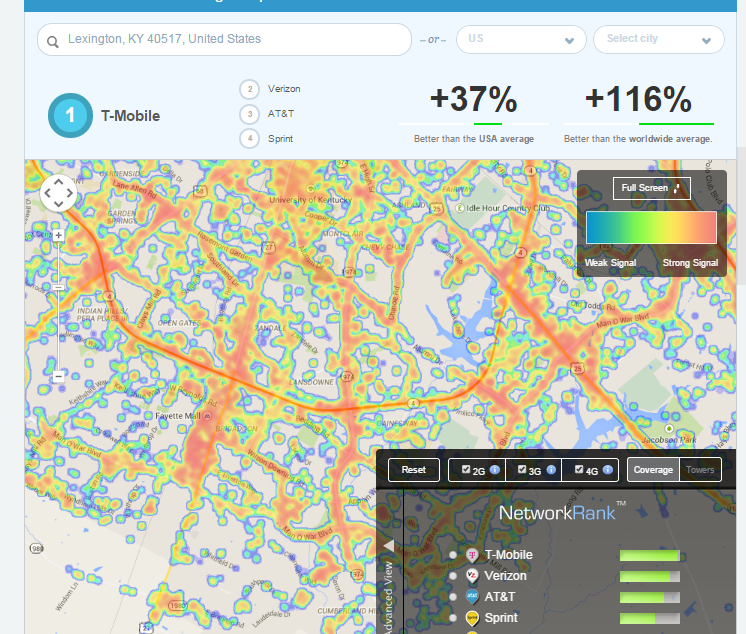
Task: Click the map pan navigation control
Action: (x=59, y=193)
